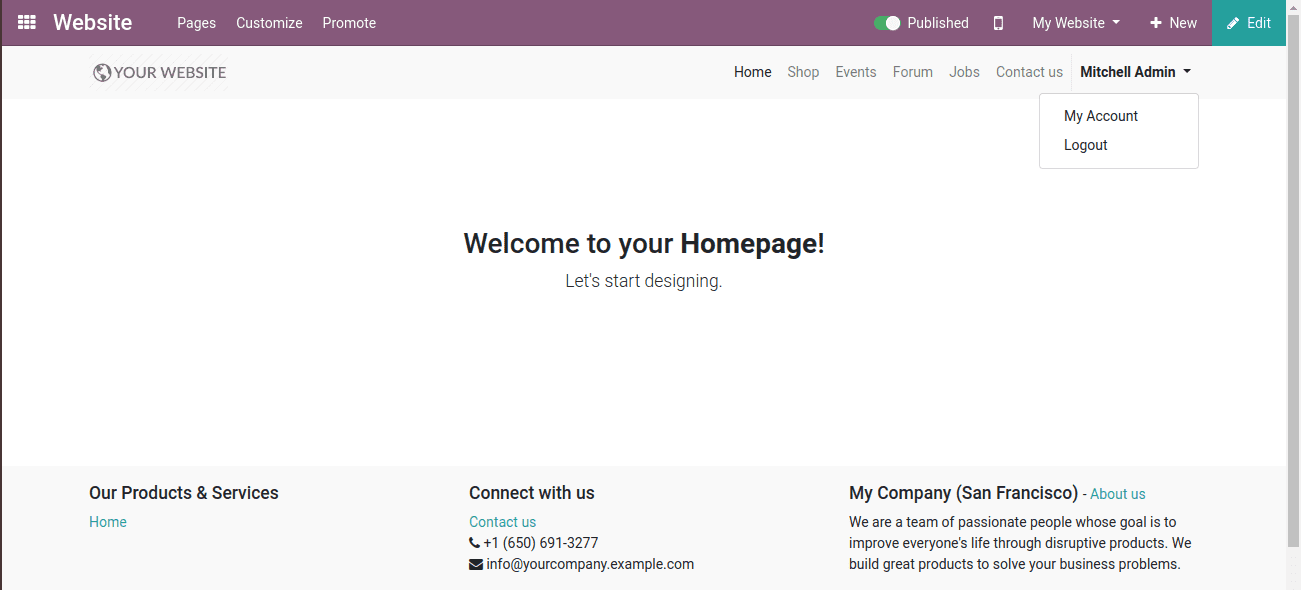Click My Company (San Francisco) heading
Screen dimensions: 1301x590
pyautogui.click(x=964, y=493)
